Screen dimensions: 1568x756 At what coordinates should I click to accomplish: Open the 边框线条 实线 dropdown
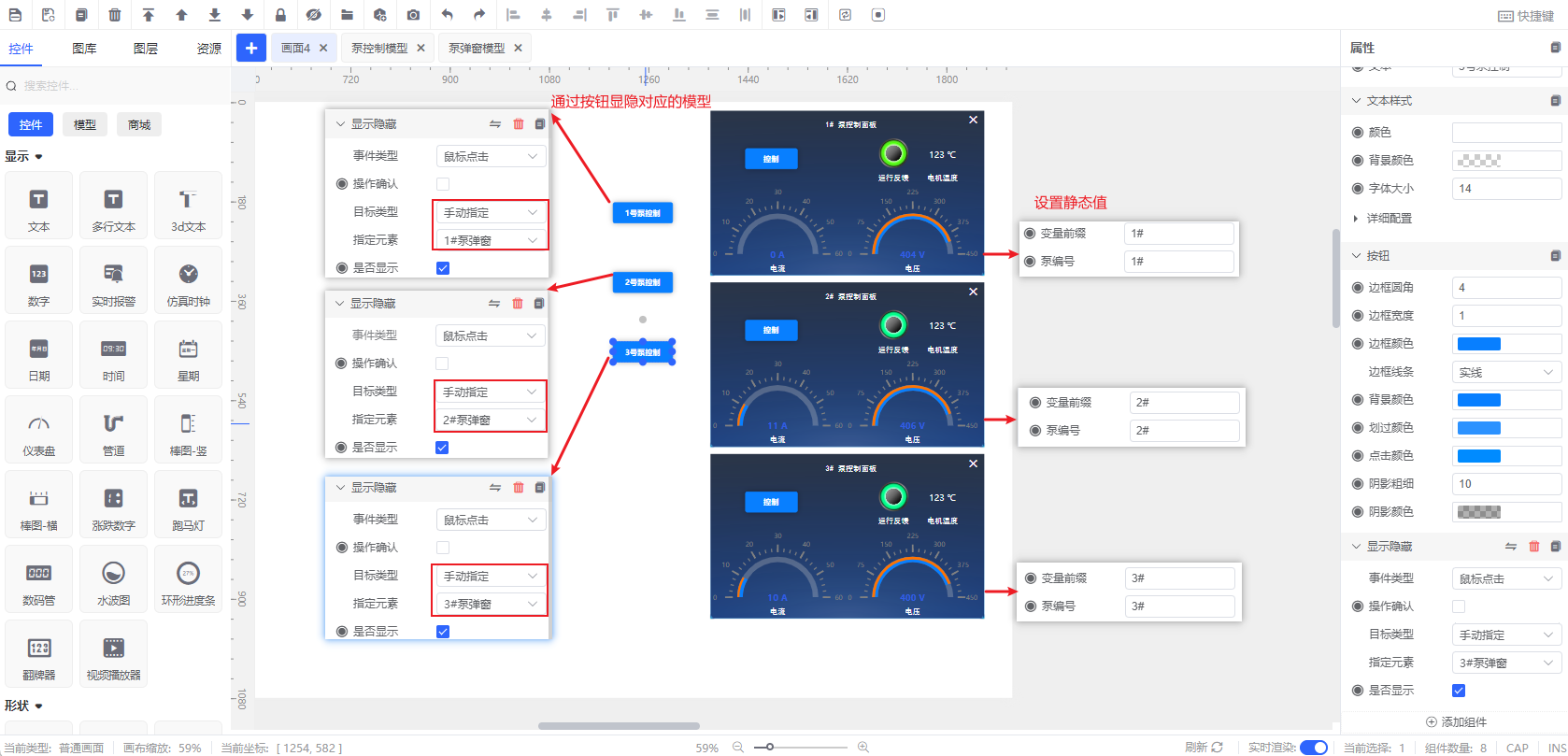coord(1505,372)
